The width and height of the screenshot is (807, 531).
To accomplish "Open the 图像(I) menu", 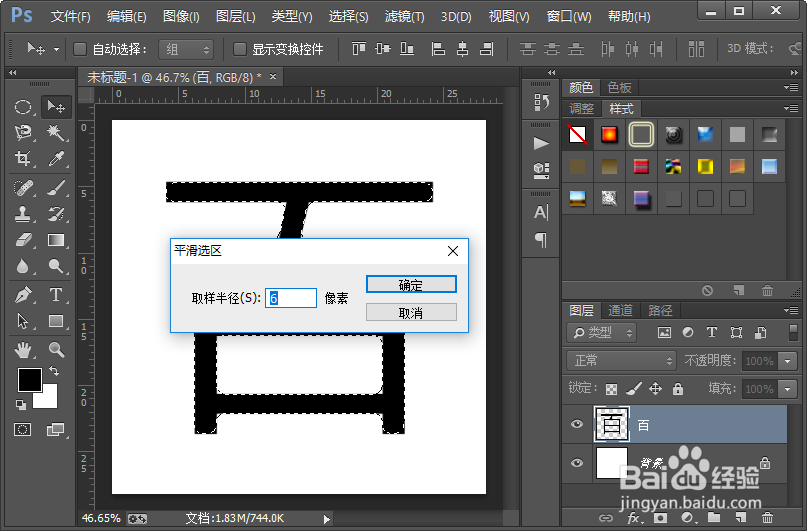I will coord(181,17).
